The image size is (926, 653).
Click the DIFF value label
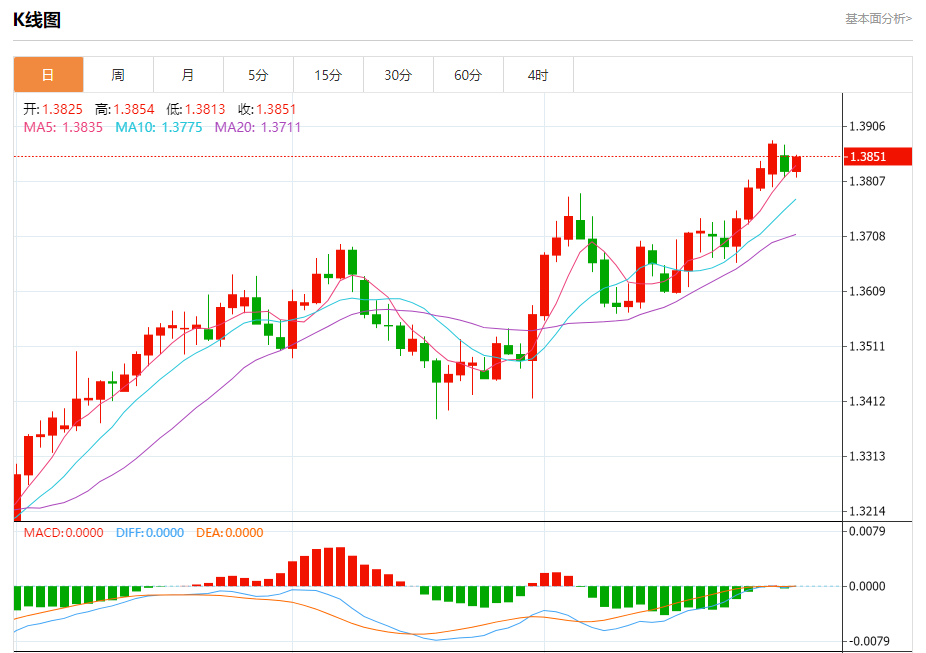tap(149, 533)
